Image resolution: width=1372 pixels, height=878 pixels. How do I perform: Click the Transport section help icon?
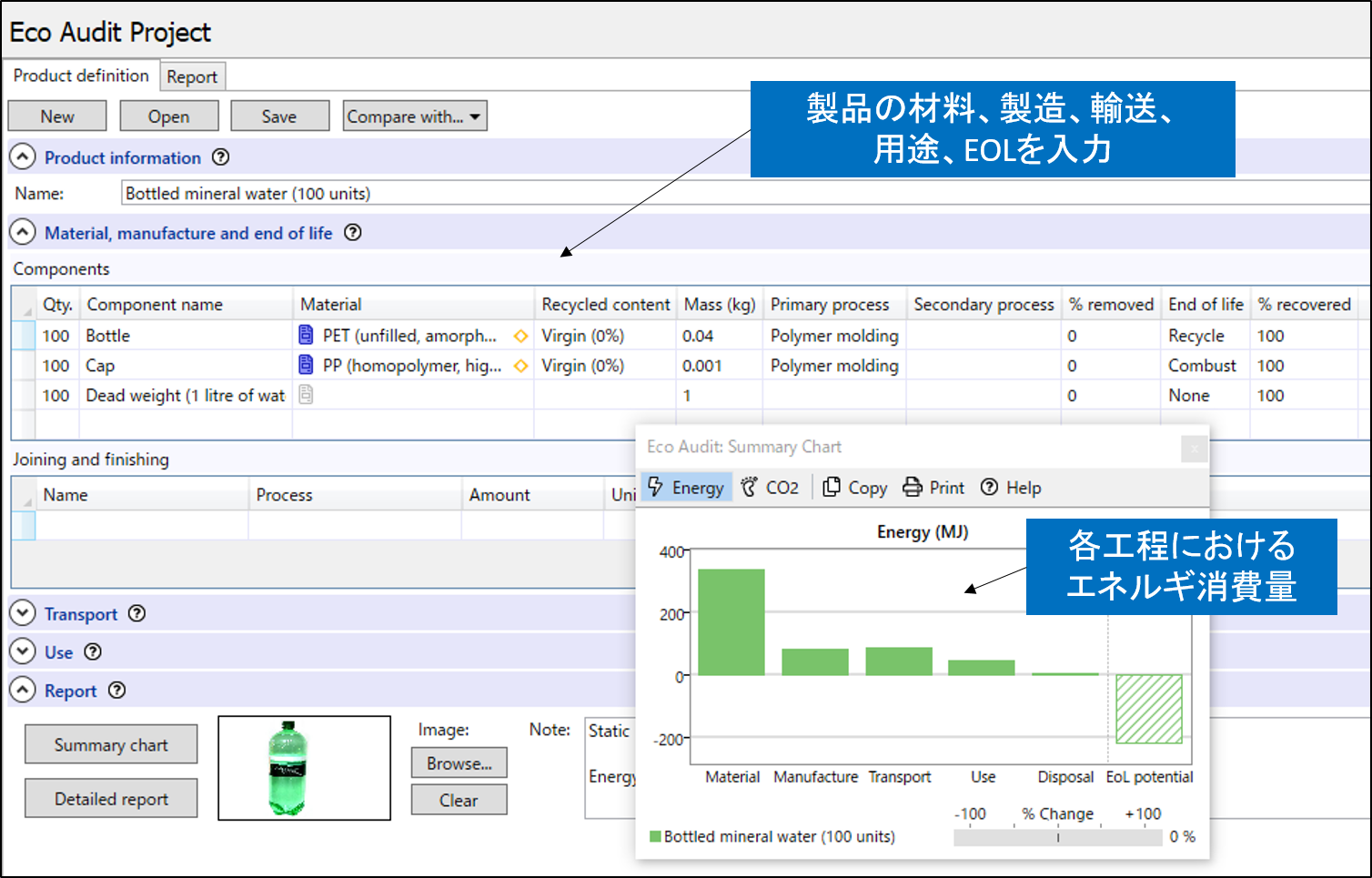pos(136,614)
